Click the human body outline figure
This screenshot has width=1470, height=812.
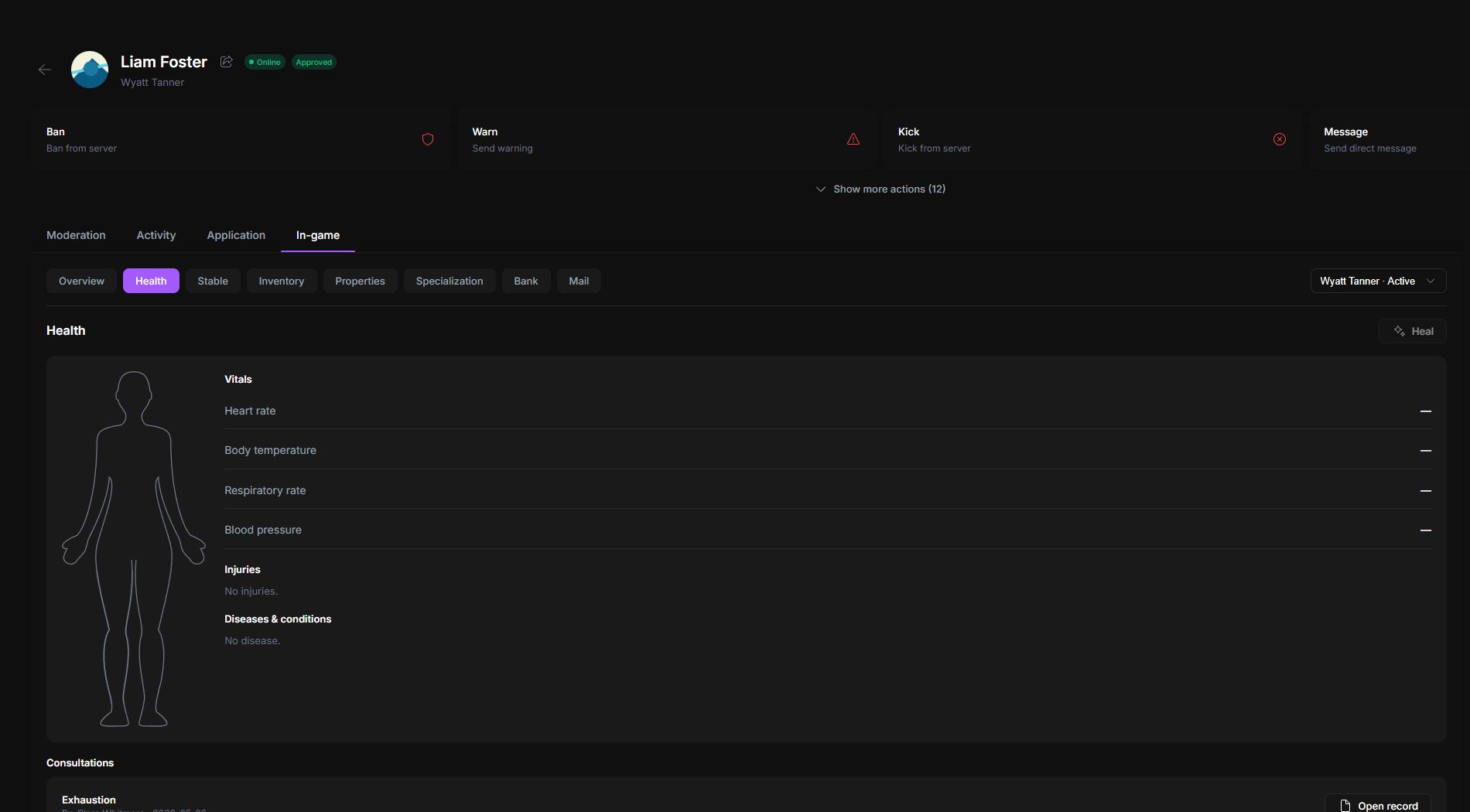[134, 549]
